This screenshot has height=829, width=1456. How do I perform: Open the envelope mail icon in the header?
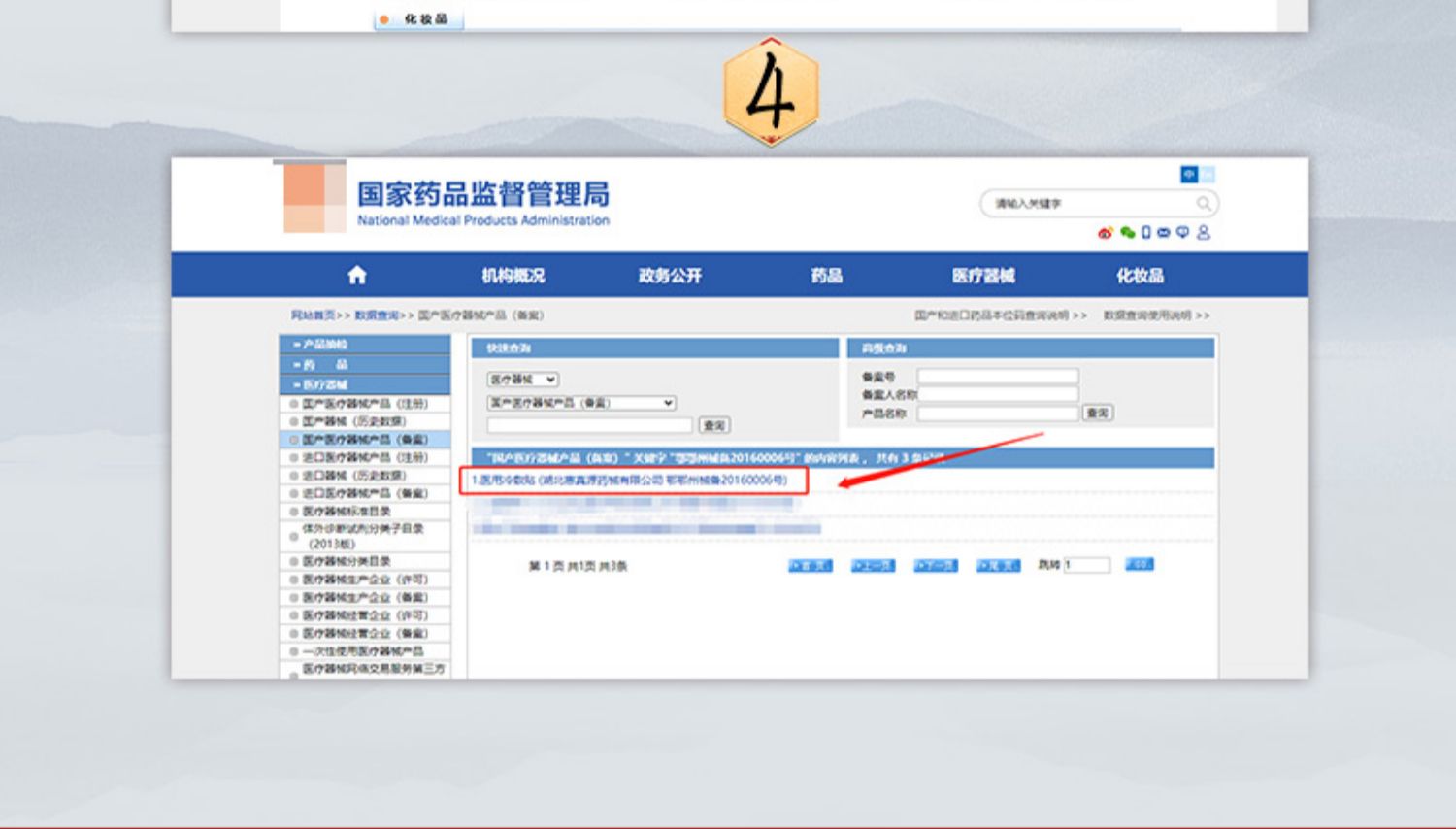pyautogui.click(x=1164, y=233)
